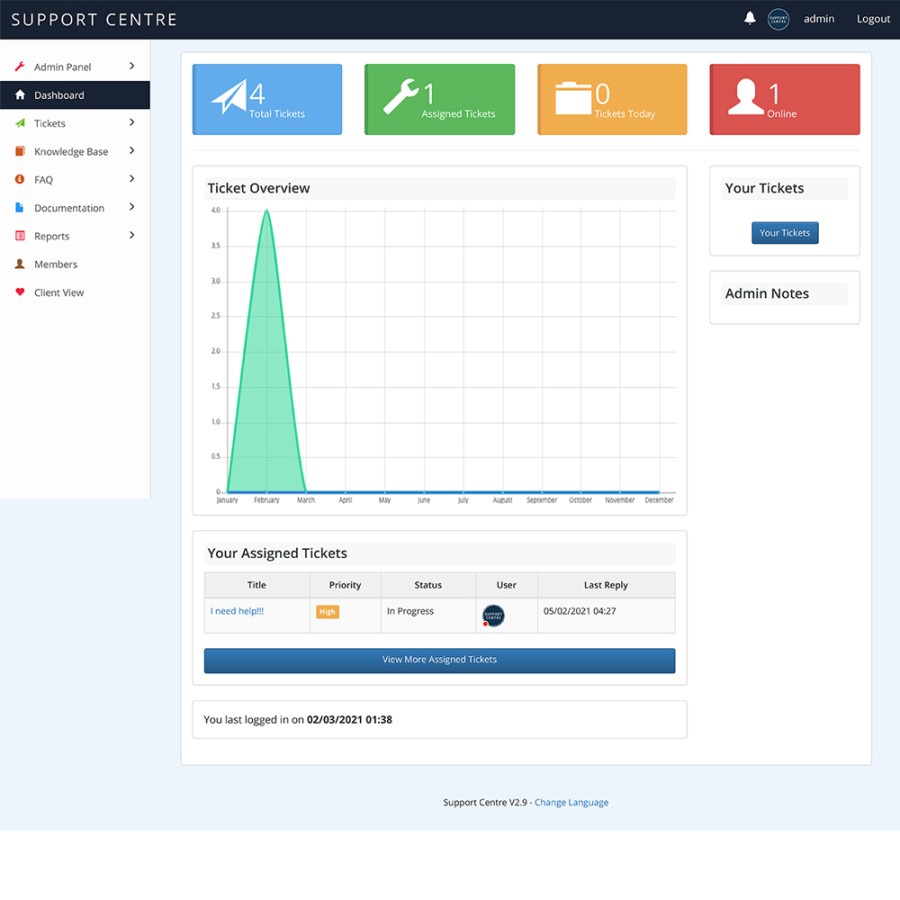This screenshot has width=900, height=900.
Task: Click the notification bell icon
Action: (750, 18)
